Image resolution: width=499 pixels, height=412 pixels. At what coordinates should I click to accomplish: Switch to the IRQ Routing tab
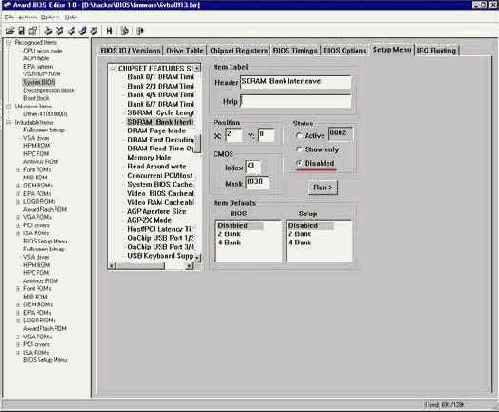(436, 51)
